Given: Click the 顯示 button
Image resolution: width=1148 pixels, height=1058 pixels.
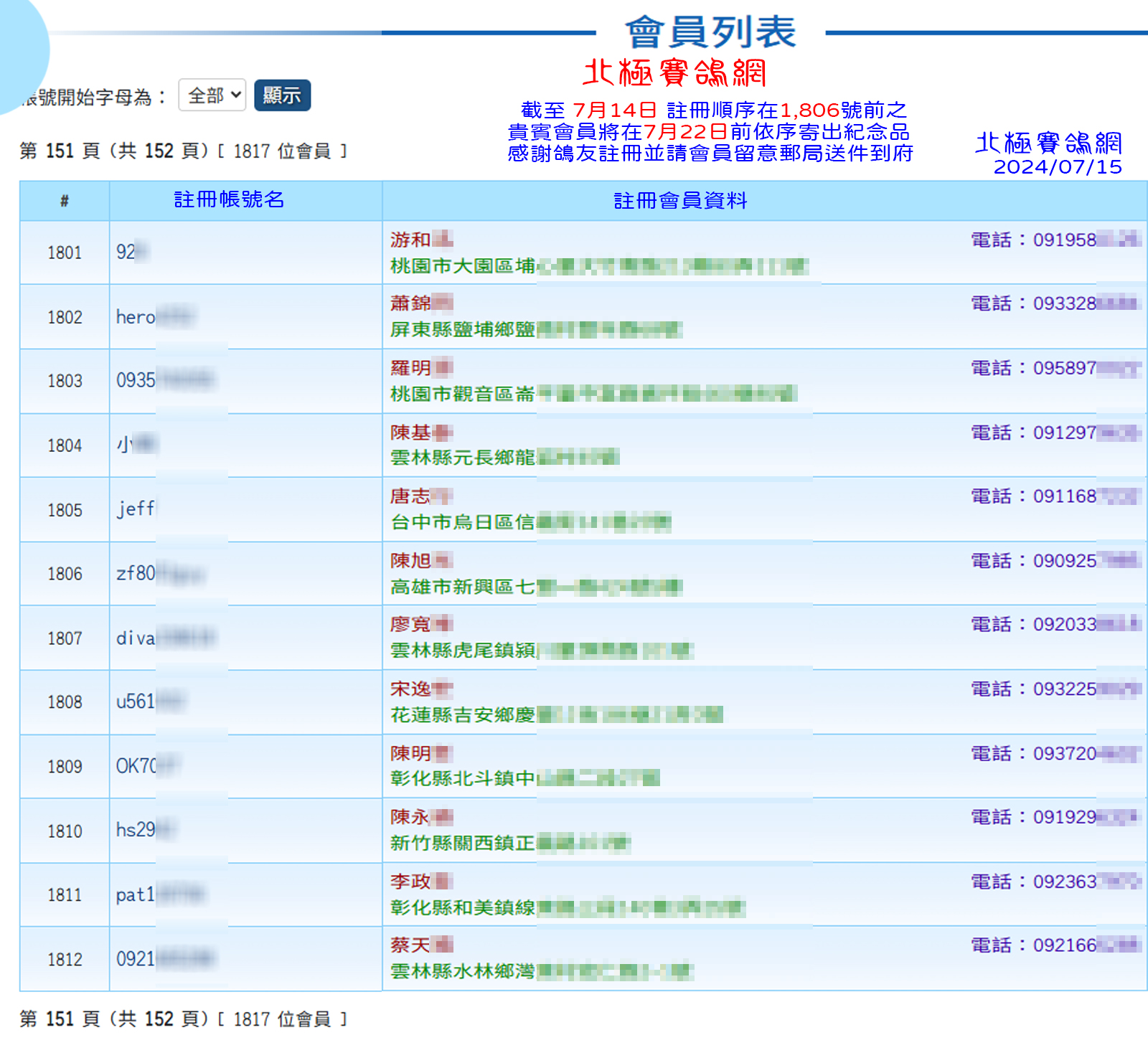Looking at the screenshot, I should point(282,95).
